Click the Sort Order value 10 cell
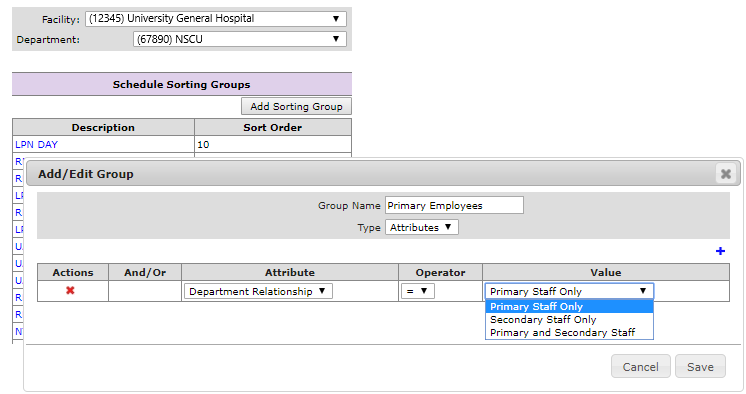Image resolution: width=746 pixels, height=394 pixels. pos(273,145)
